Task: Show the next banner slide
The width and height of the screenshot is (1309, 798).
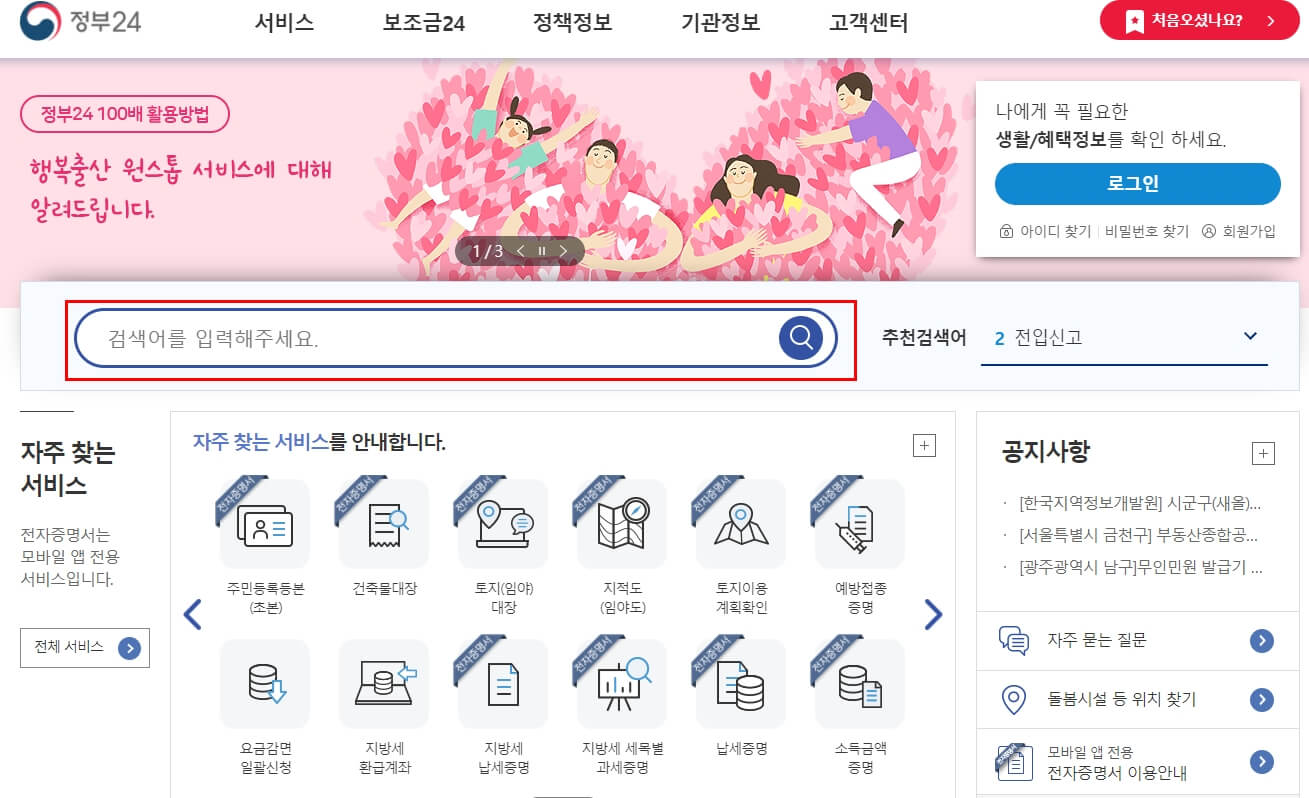Action: [x=564, y=251]
